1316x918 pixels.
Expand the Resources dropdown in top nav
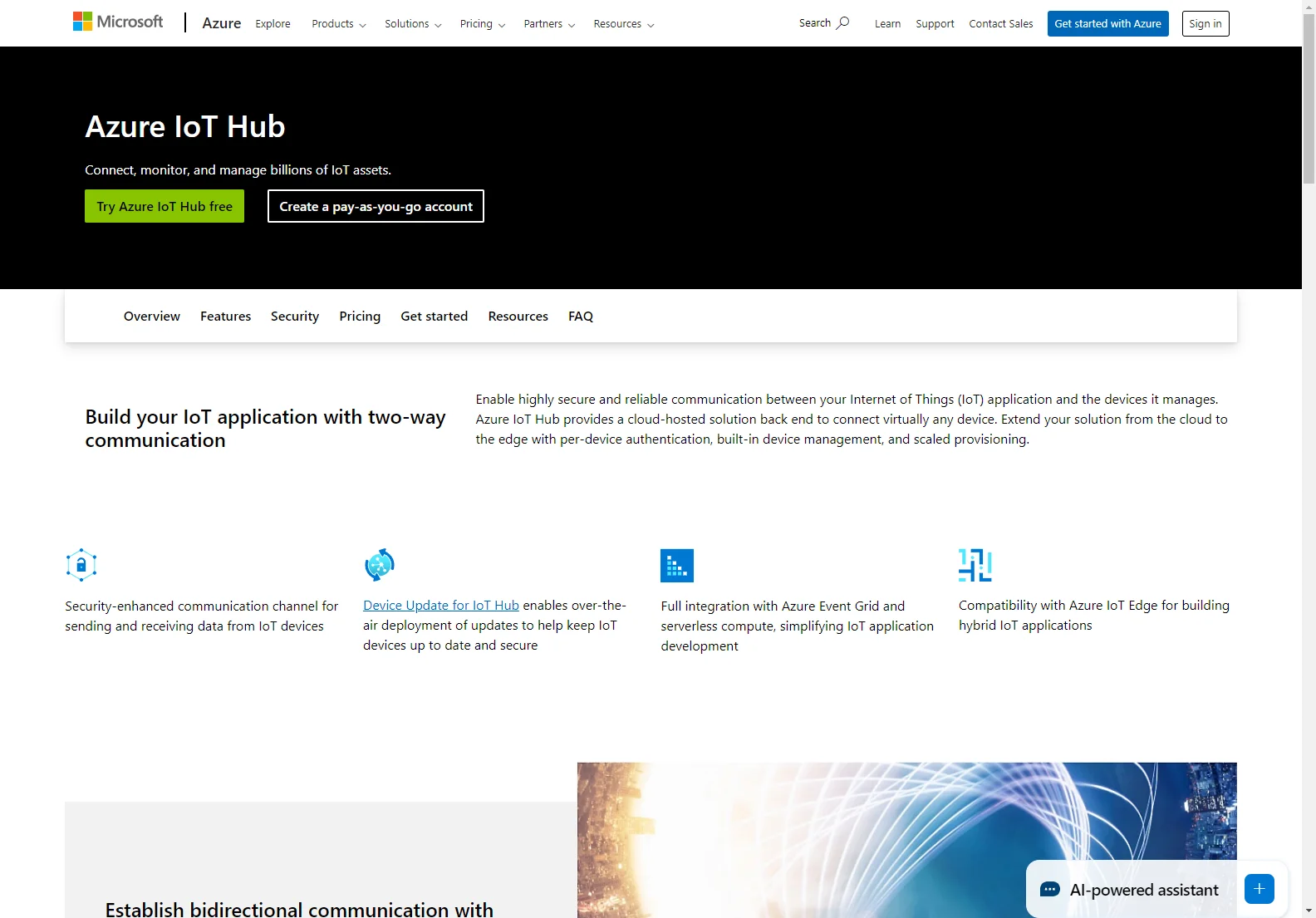coord(624,24)
